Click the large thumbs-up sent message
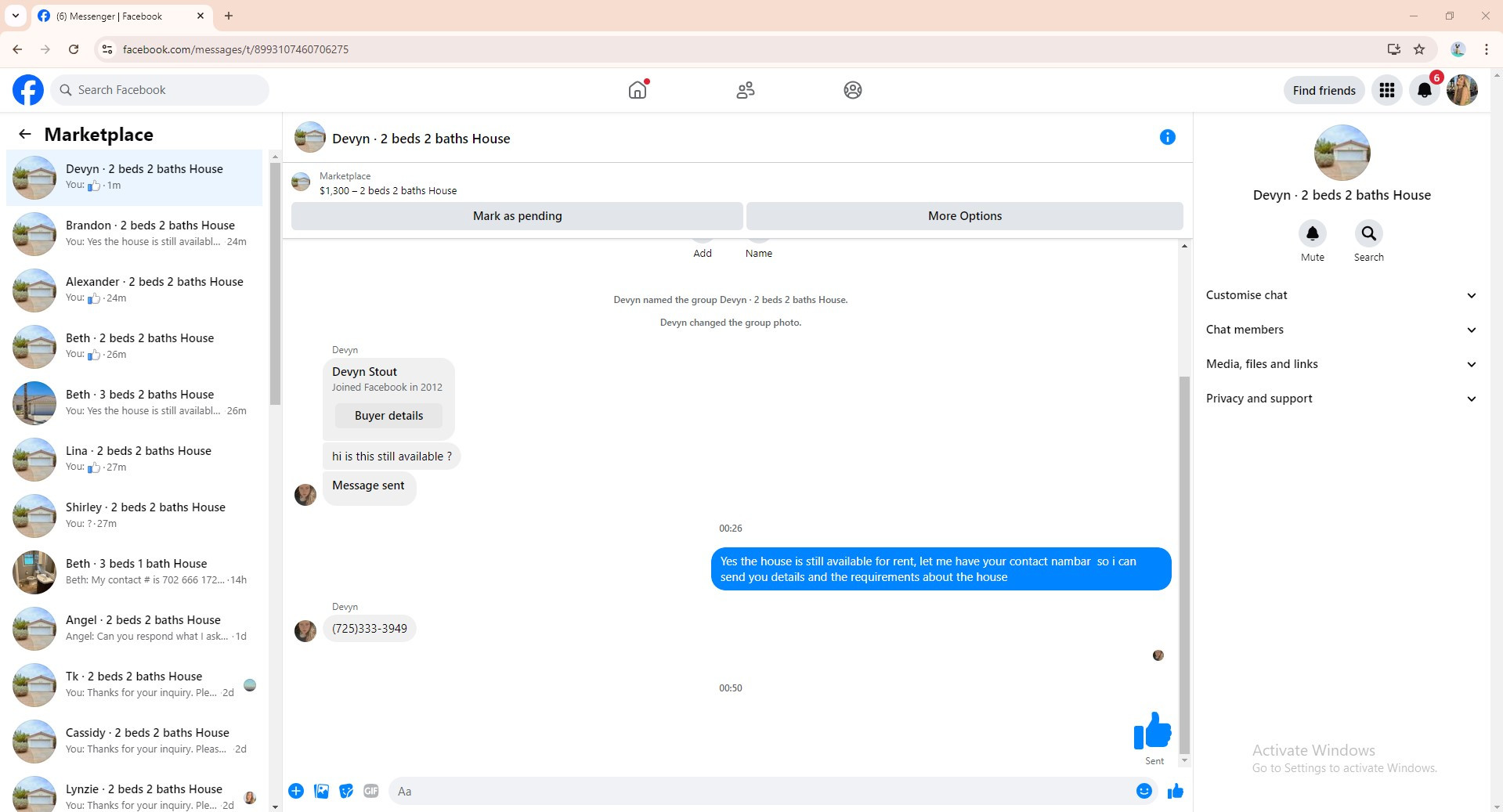 click(x=1152, y=731)
